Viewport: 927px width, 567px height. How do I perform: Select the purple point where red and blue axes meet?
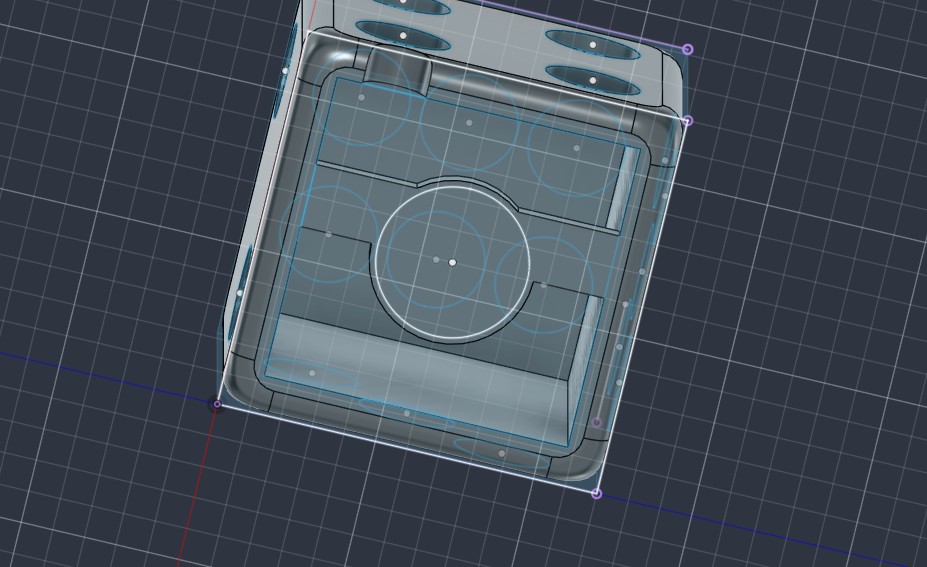pyautogui.click(x=217, y=404)
